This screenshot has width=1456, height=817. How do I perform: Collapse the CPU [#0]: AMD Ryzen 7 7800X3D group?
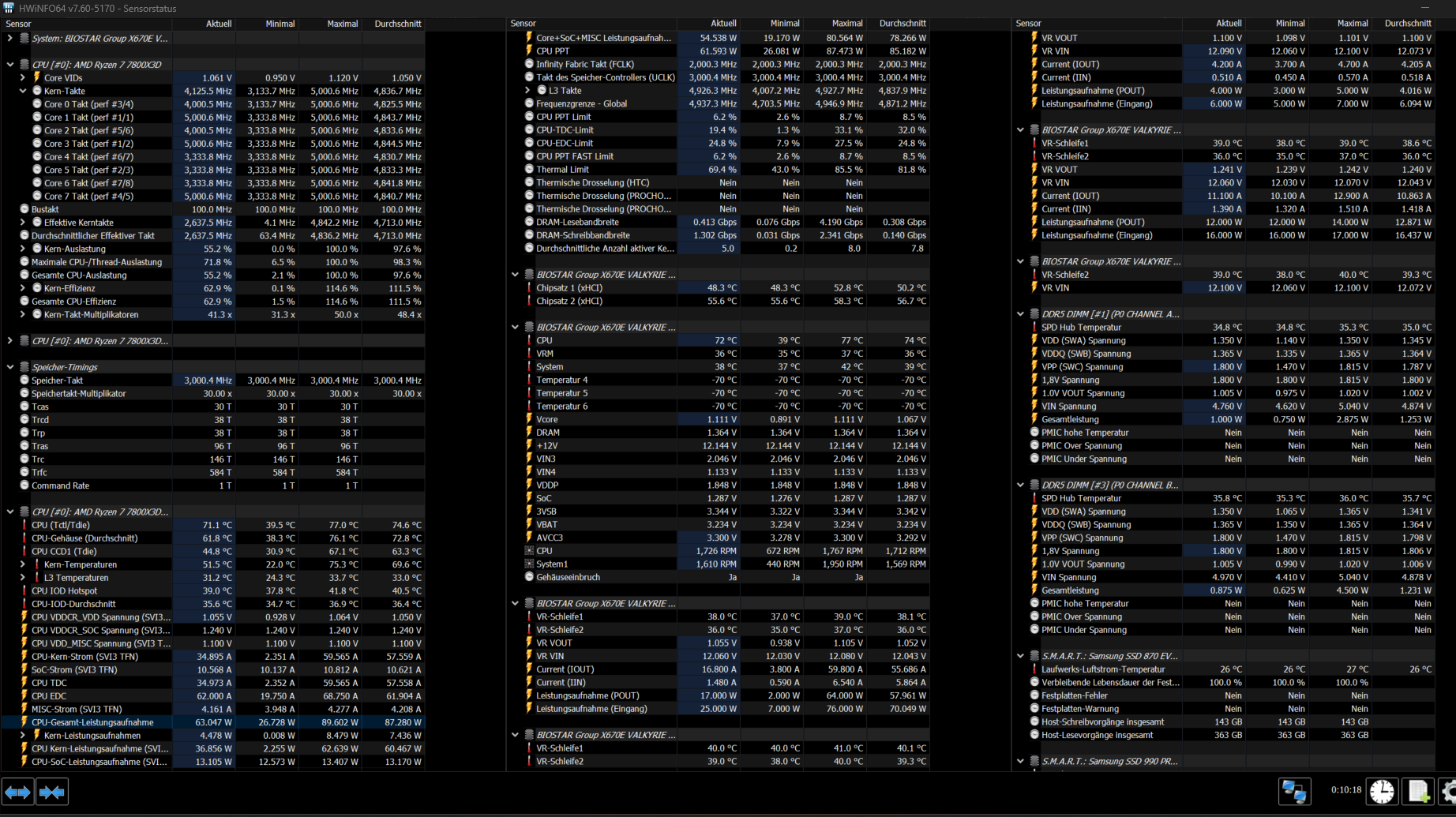pyautogui.click(x=10, y=65)
